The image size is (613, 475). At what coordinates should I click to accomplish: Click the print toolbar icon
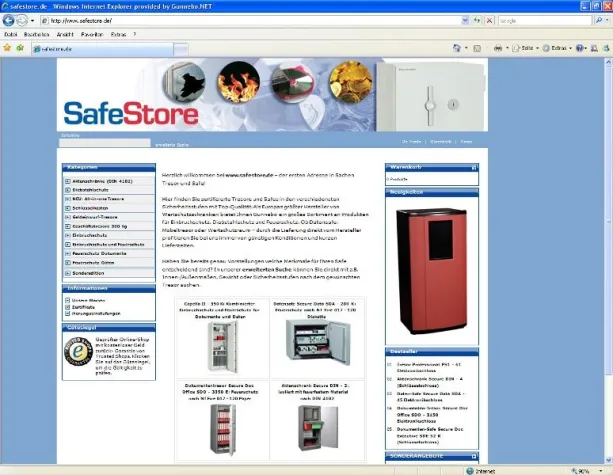pyautogui.click(x=499, y=47)
